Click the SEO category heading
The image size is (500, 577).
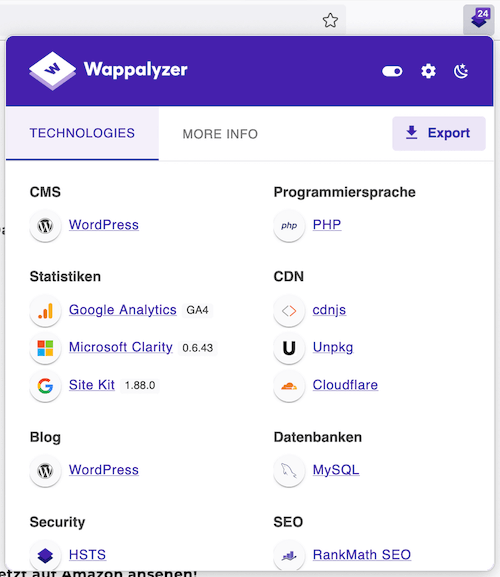[288, 522]
